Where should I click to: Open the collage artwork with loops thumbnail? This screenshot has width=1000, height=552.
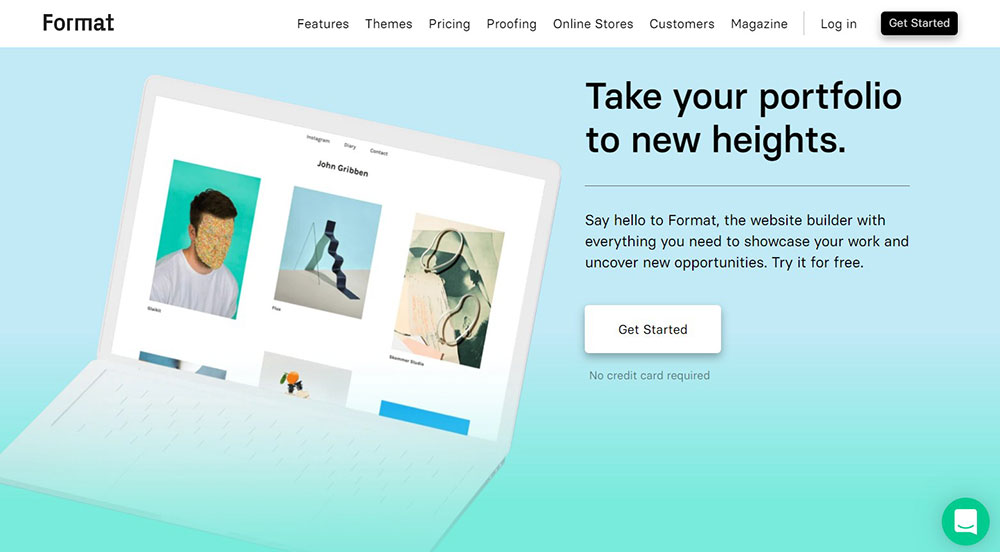pyautogui.click(x=448, y=290)
